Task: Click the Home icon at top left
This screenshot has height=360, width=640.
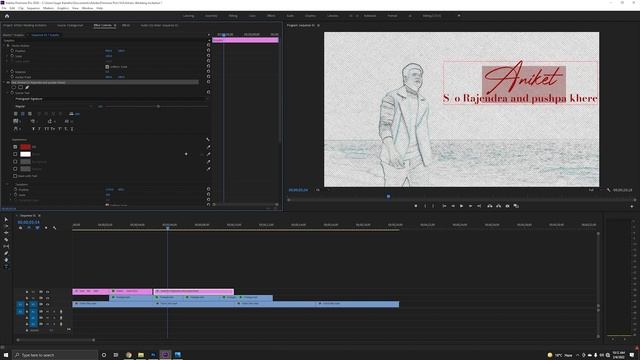Action: click(x=7, y=16)
